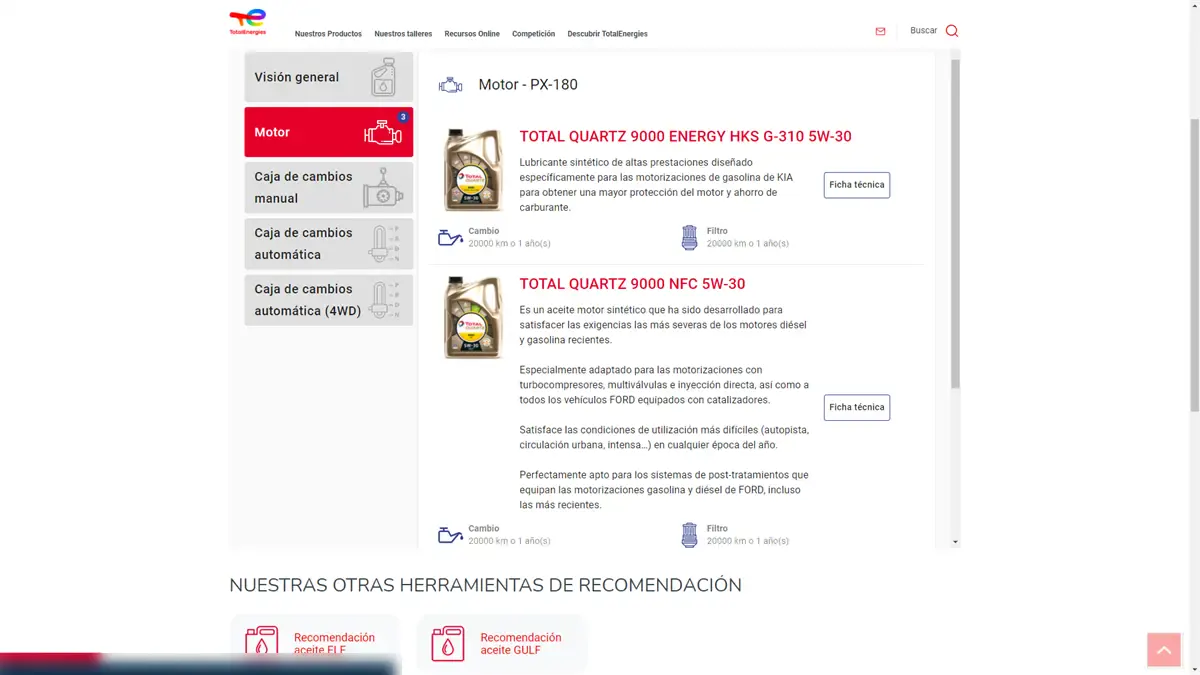Image resolution: width=1200 pixels, height=675 pixels.
Task: Open Ficha técnica for Quartz 9000 Energy HKS
Action: click(856, 185)
